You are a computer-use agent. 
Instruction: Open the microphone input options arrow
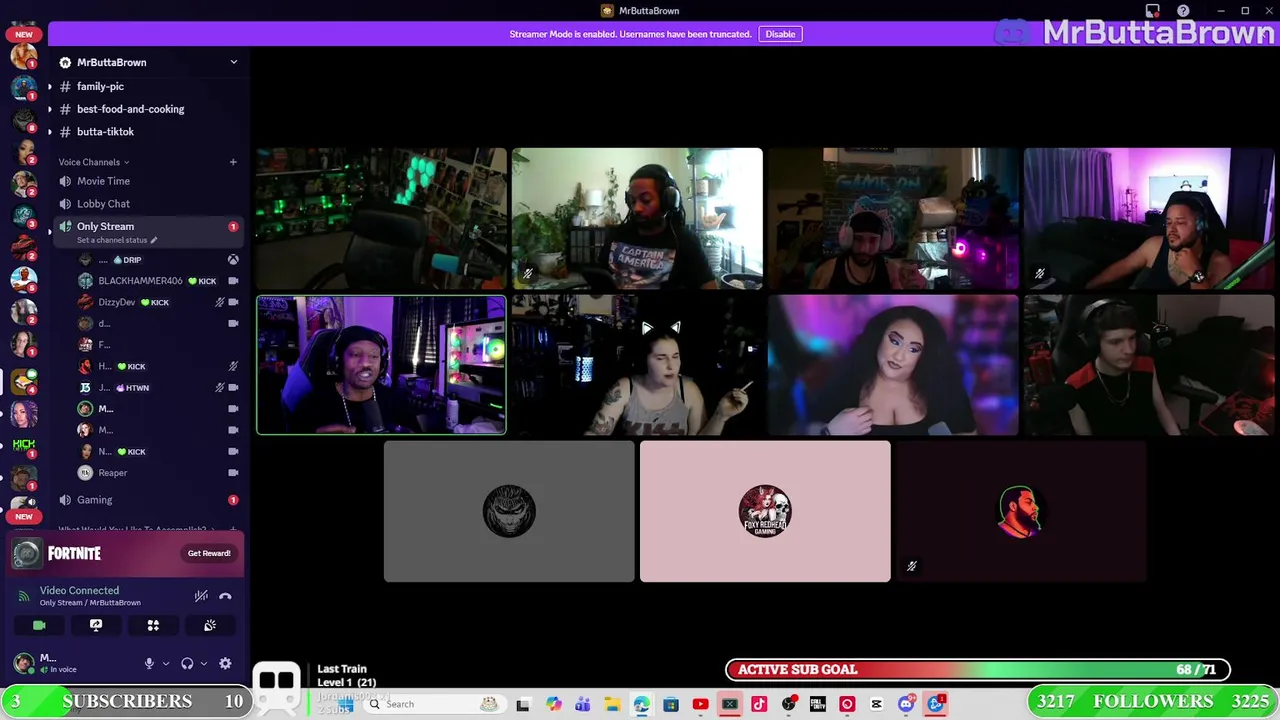(x=166, y=663)
